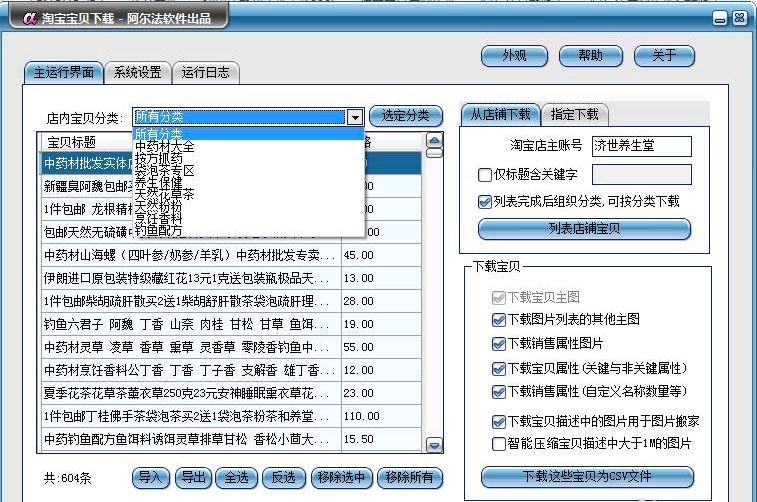Viewport: 757px width, 502px height.
Task: Select the row 1件包邮丁桂佛手茶
Action: (231, 417)
